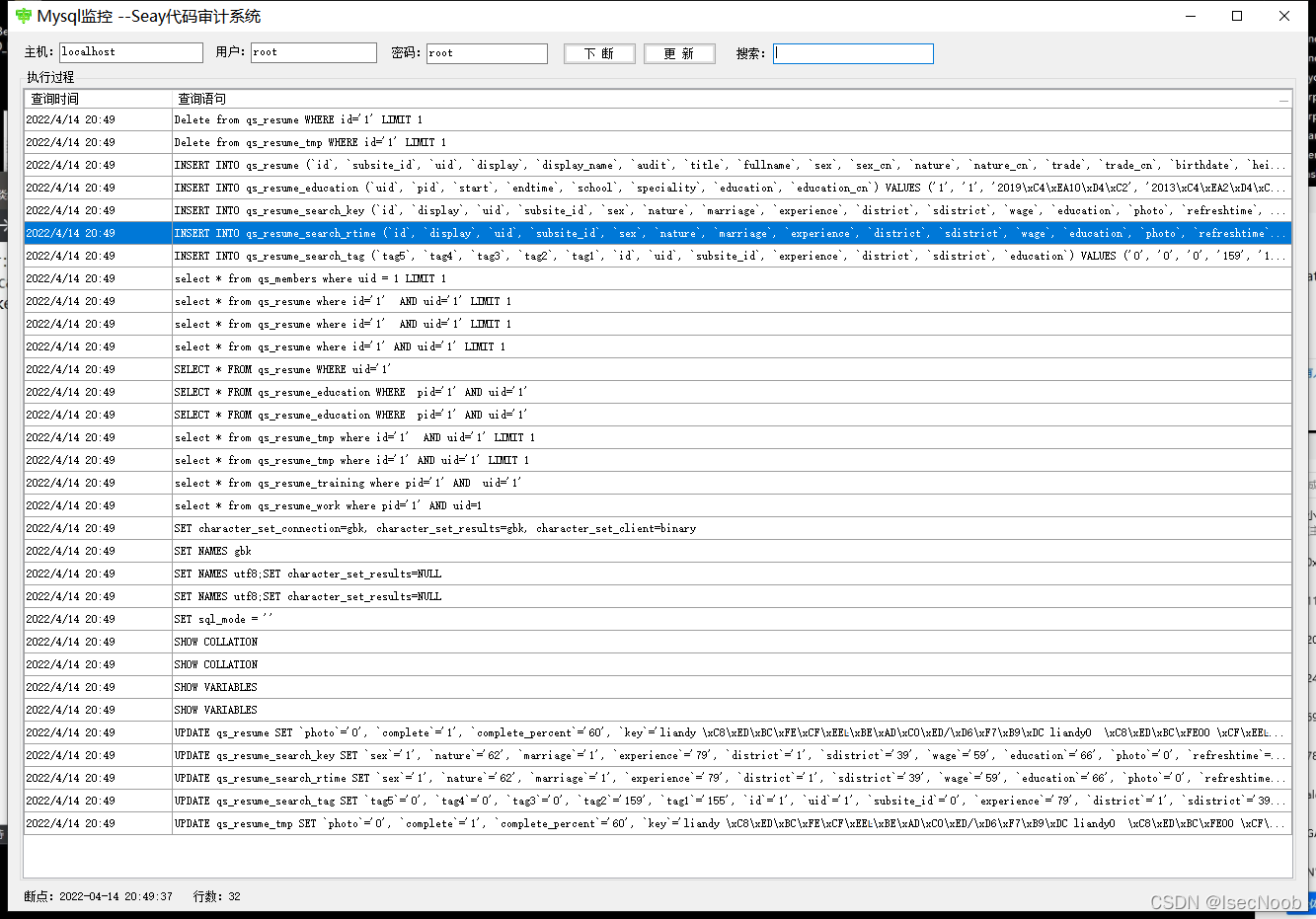Select the SET sql_mode row
This screenshot has width=1316, height=919.
[658, 619]
